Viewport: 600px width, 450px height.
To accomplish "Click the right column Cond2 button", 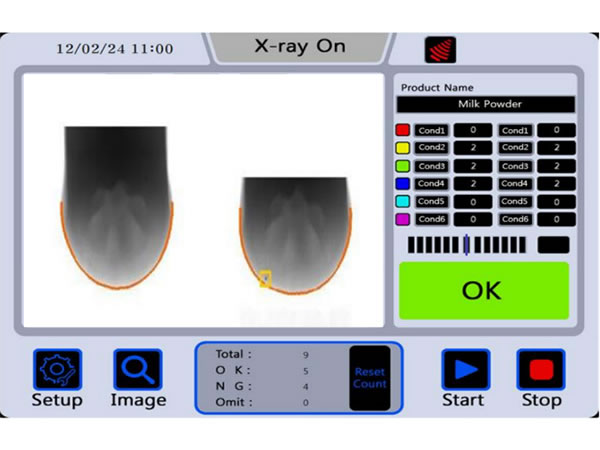I will [x=515, y=148].
